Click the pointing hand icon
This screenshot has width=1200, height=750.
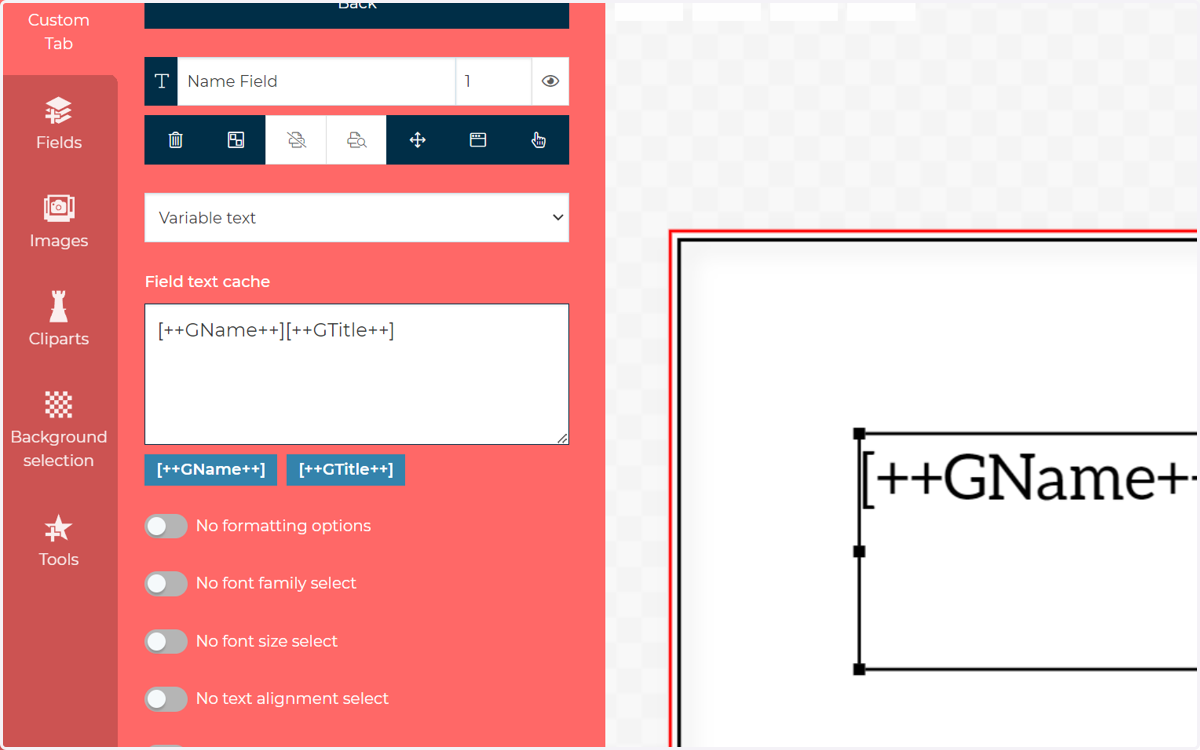pos(538,140)
